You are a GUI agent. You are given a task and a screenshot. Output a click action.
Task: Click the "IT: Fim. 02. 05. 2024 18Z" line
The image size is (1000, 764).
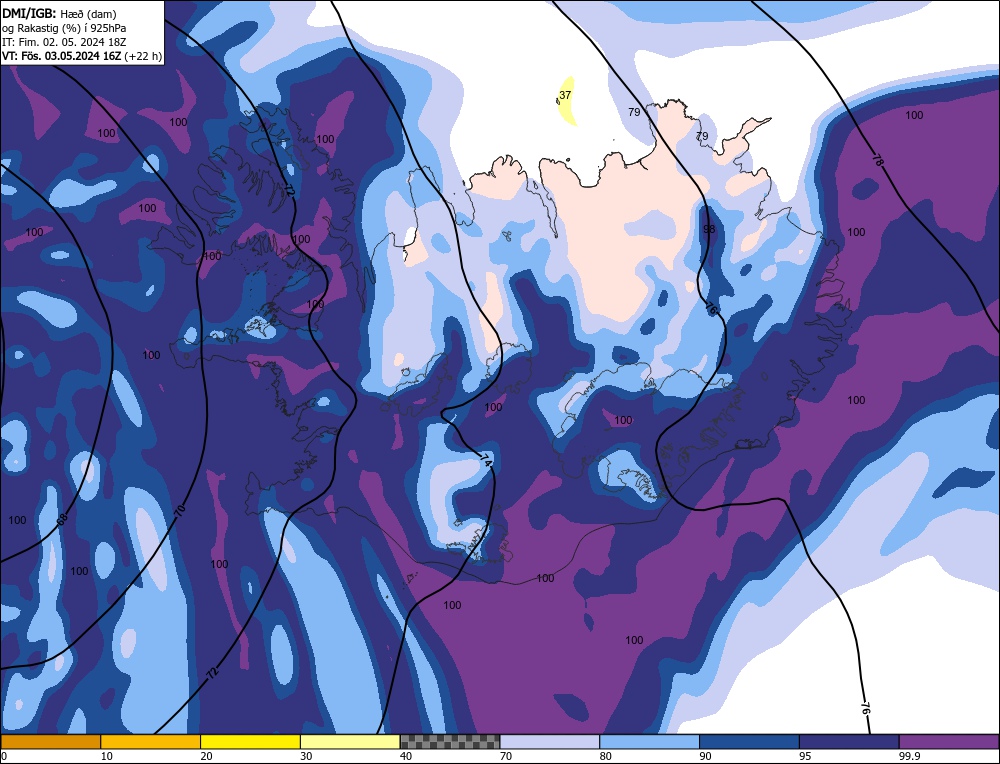tap(64, 42)
